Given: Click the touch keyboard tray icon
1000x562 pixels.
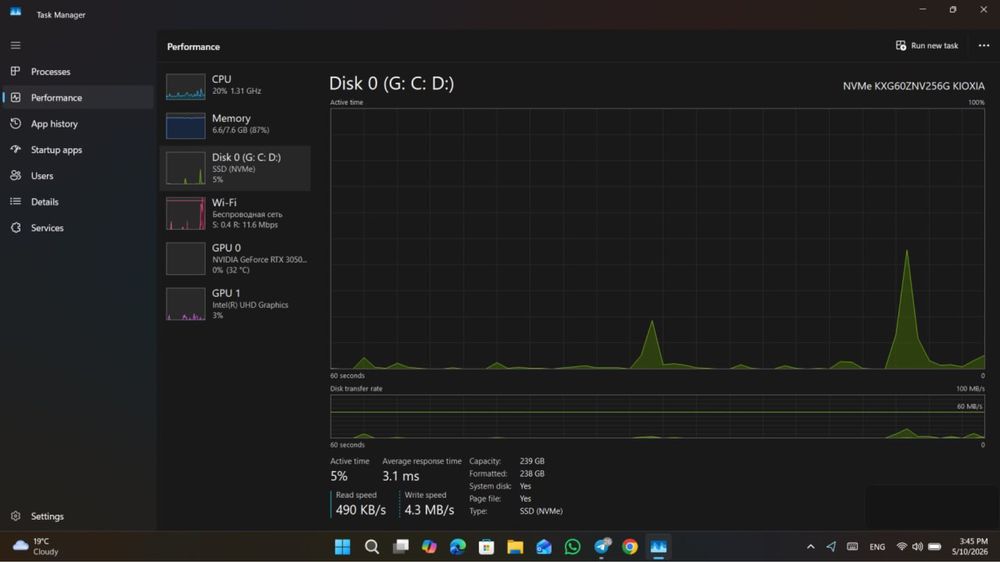Looking at the screenshot, I should pyautogui.click(x=852, y=547).
